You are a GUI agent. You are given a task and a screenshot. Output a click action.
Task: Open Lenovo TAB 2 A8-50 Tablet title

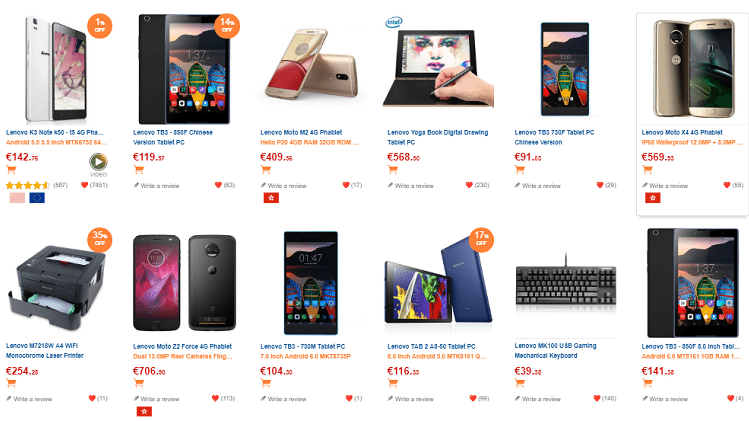pyautogui.click(x=431, y=346)
